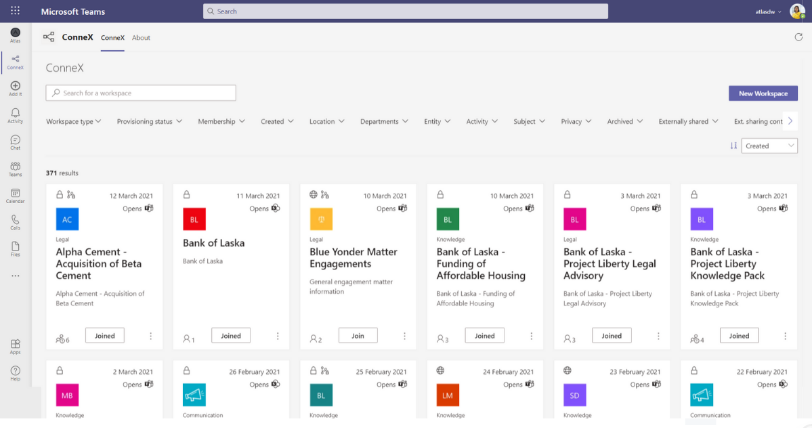Select ConneX app in left sidebar

click(15, 62)
